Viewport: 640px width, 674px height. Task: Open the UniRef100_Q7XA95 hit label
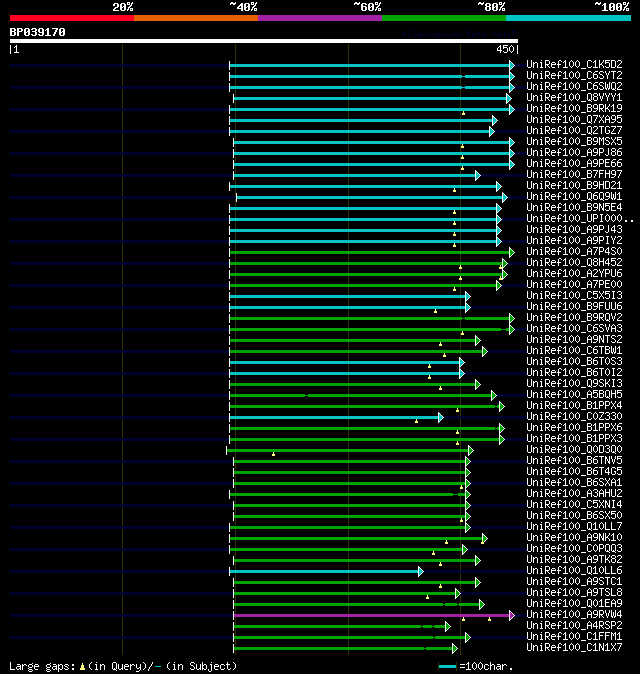coord(574,119)
